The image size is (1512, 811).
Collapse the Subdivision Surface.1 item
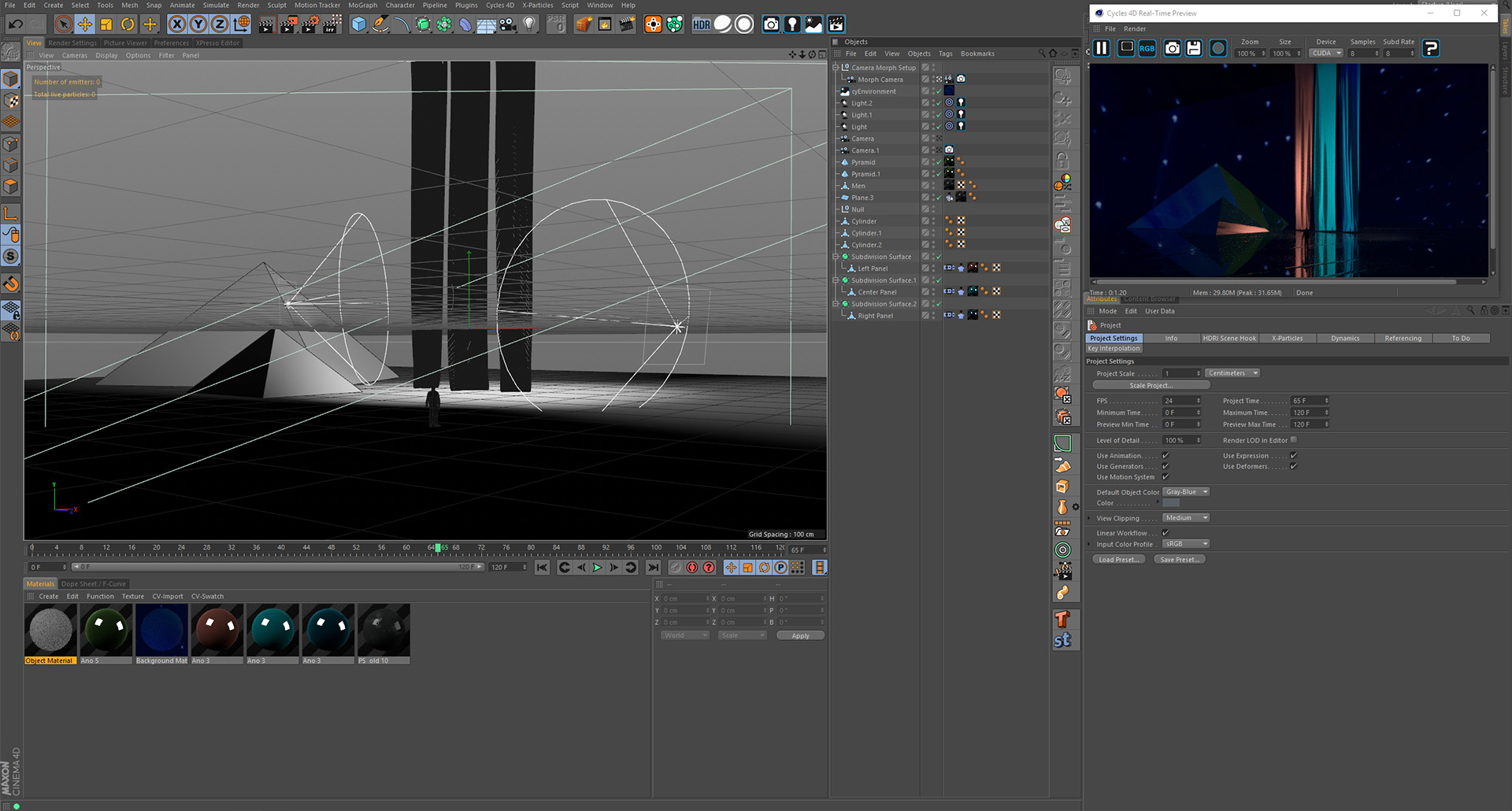[836, 280]
